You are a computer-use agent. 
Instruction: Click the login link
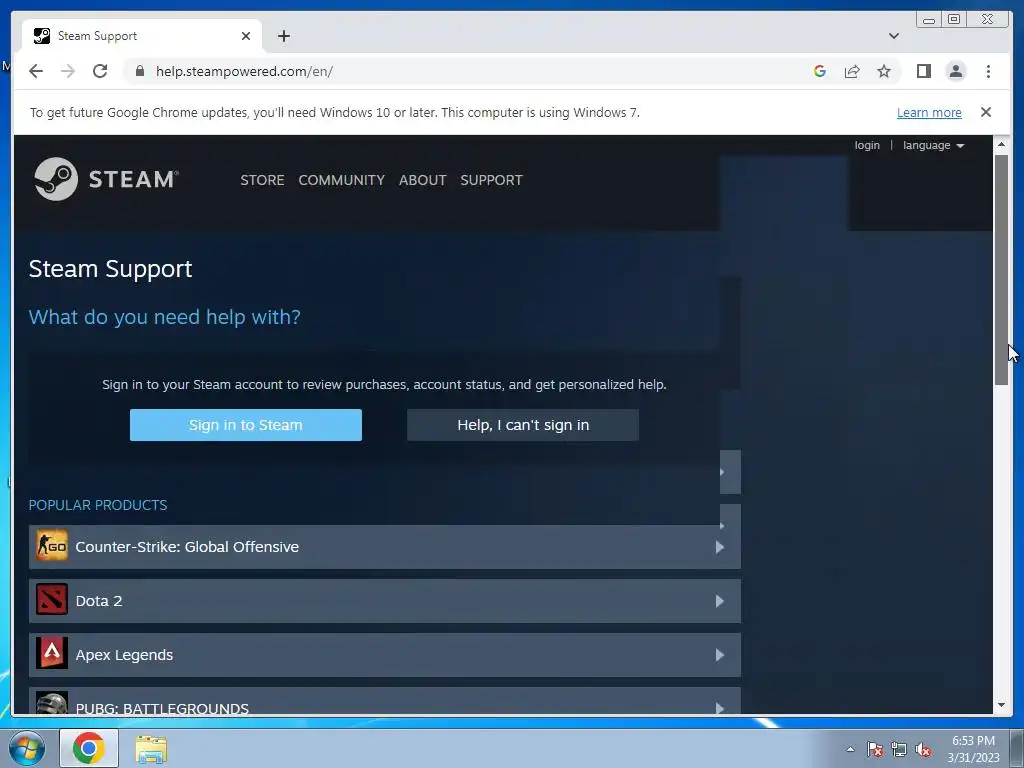click(x=867, y=145)
